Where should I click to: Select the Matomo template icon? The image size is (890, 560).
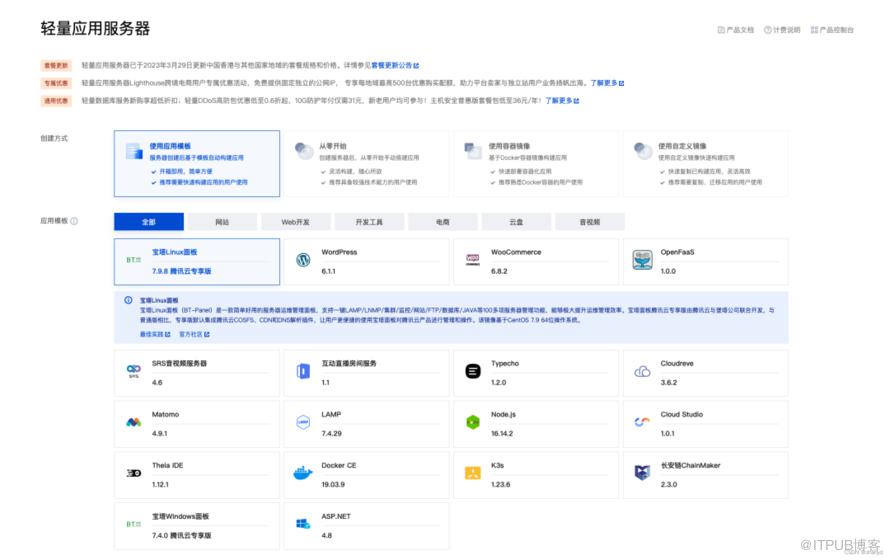click(x=134, y=422)
